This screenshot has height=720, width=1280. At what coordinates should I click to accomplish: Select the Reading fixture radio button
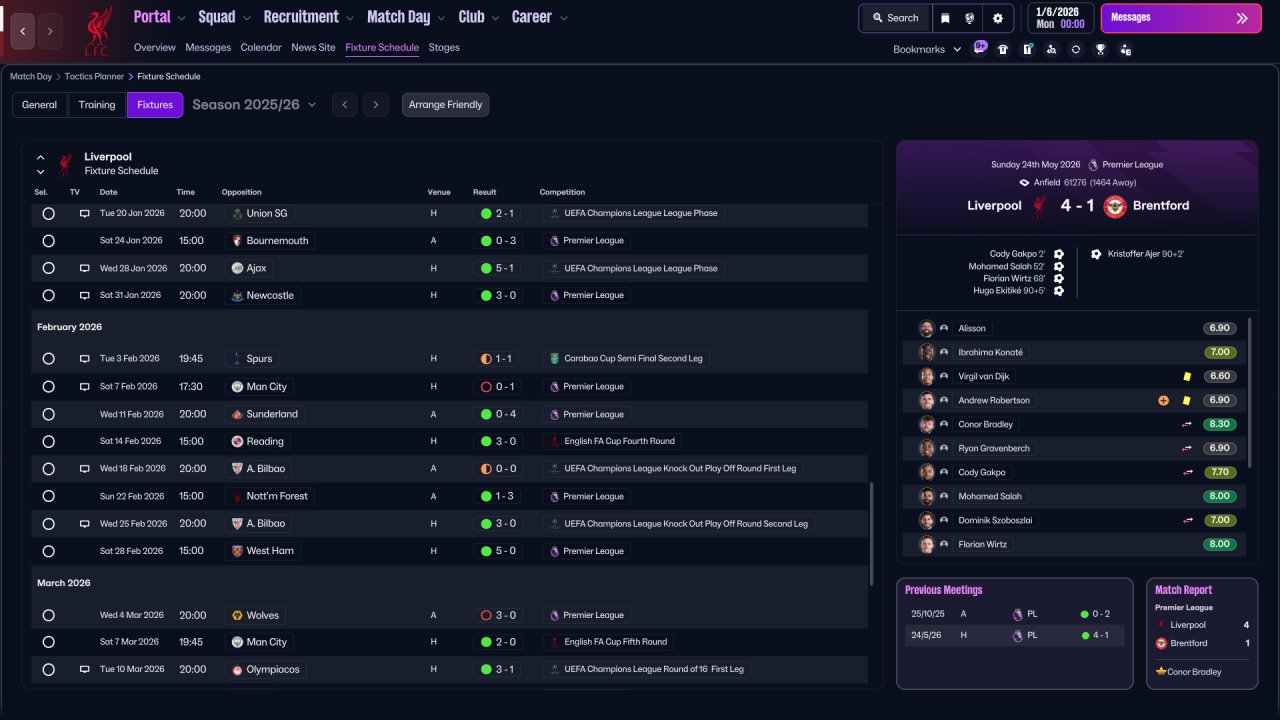[48, 441]
